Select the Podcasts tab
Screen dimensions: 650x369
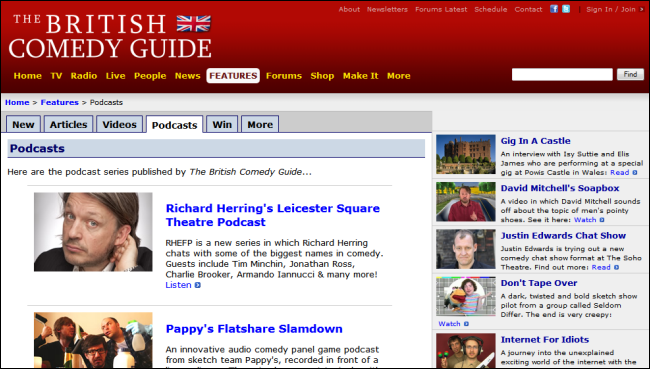tap(174, 125)
